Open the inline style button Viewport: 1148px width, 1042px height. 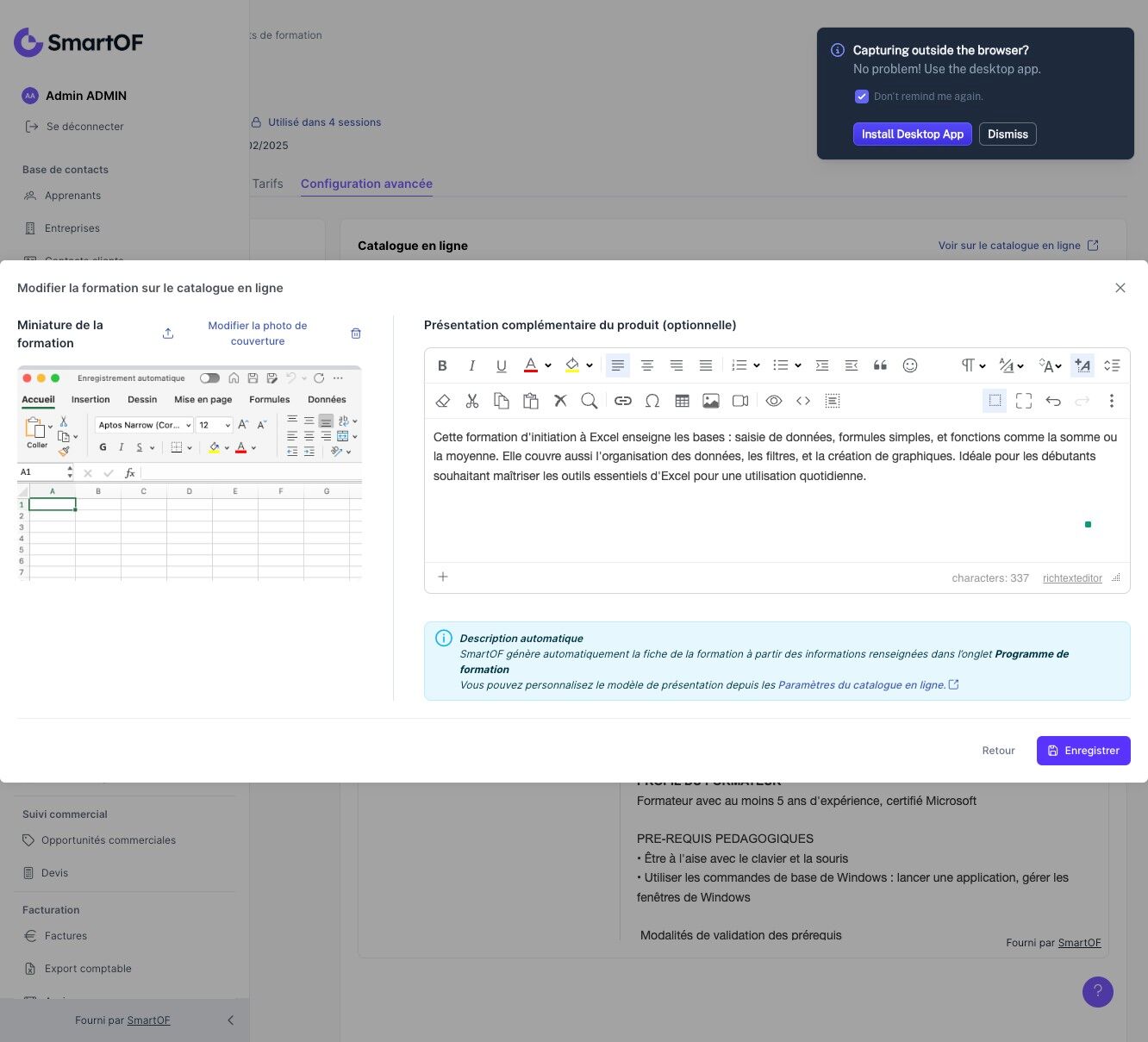pyautogui.click(x=1082, y=365)
